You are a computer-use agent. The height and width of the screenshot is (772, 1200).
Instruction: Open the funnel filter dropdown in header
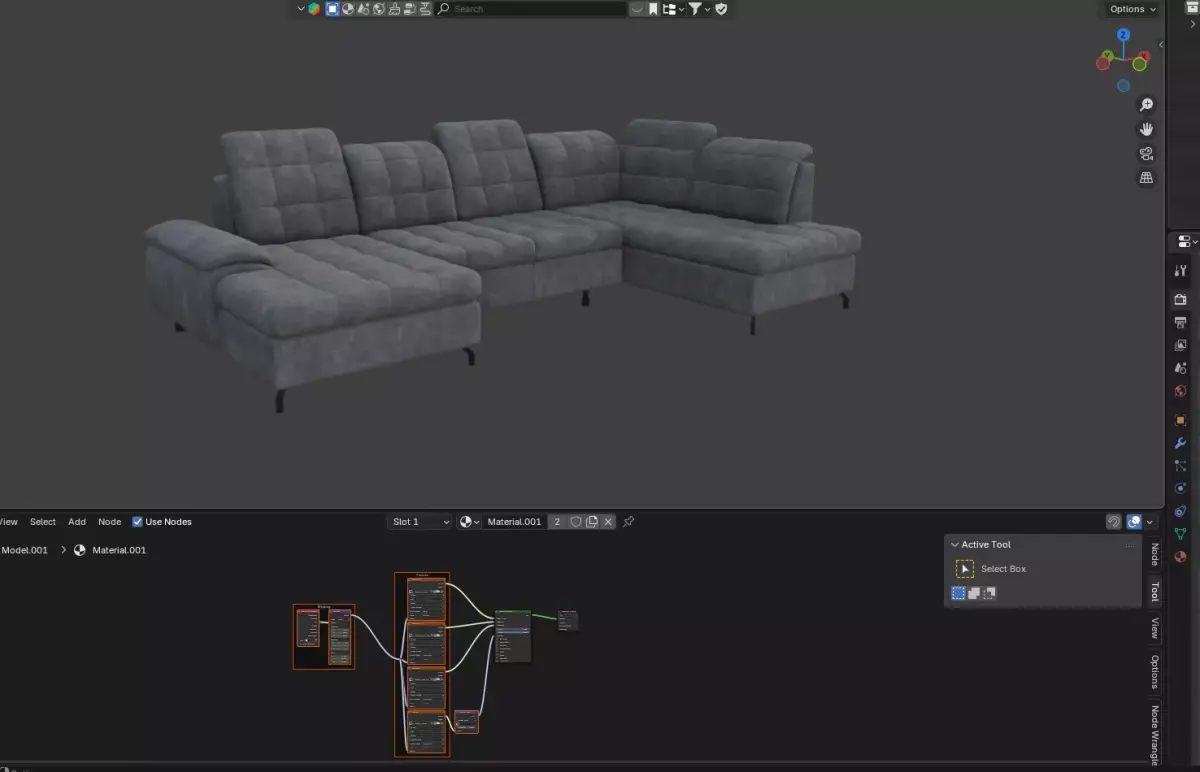pyautogui.click(x=700, y=9)
